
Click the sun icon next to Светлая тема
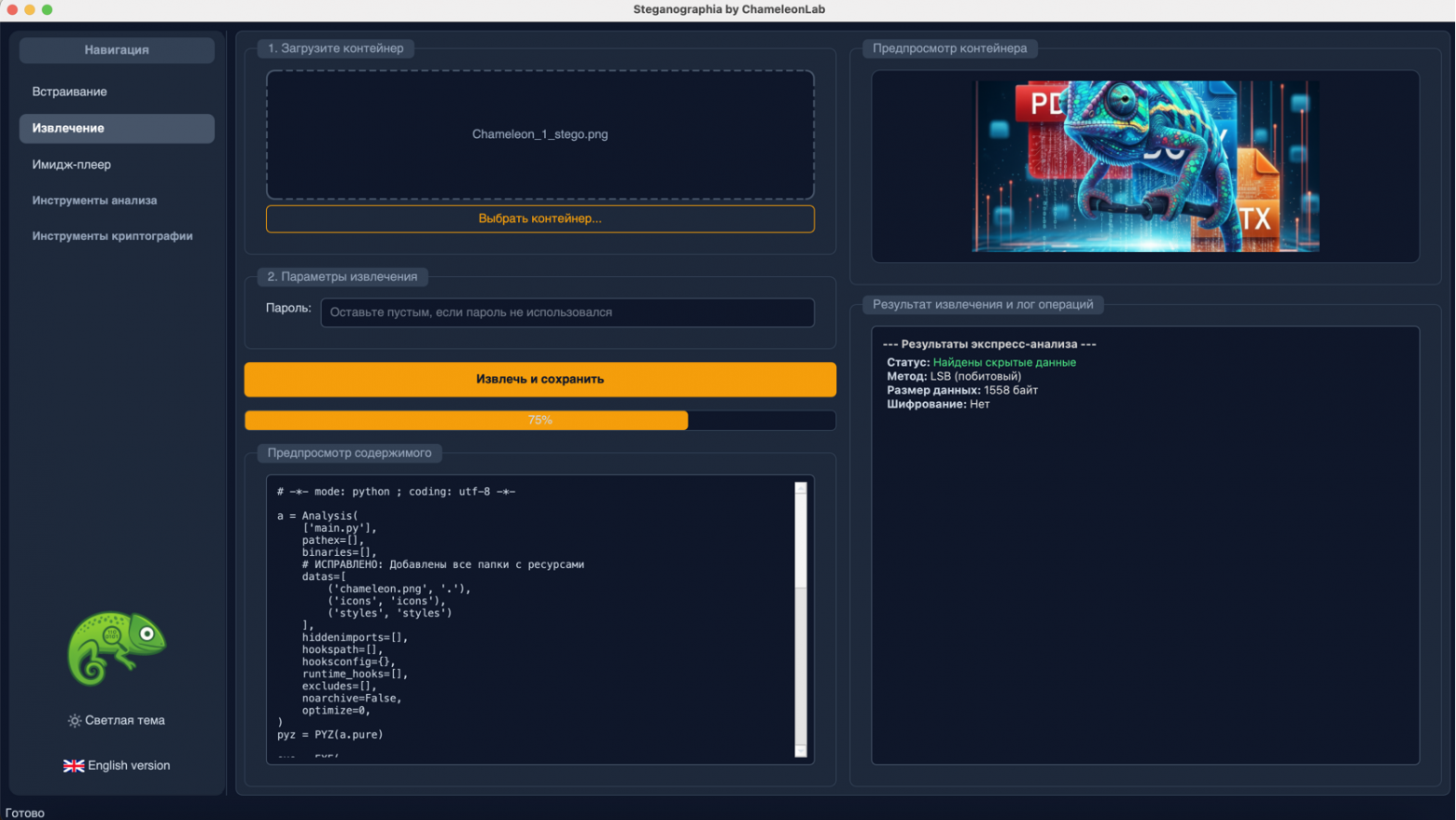click(74, 720)
